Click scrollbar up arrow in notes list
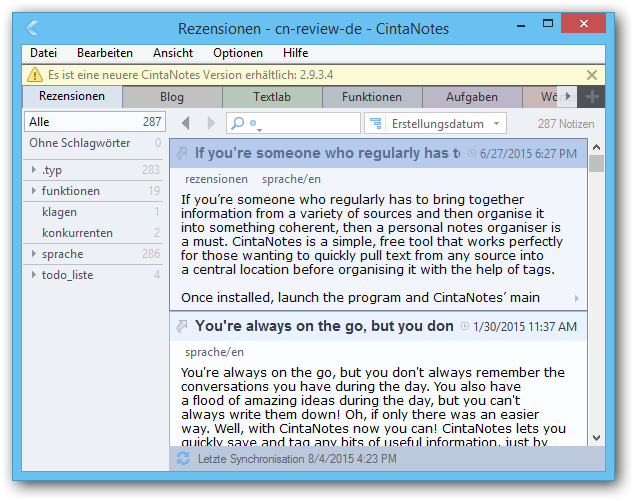This screenshot has width=635, height=501. click(596, 147)
